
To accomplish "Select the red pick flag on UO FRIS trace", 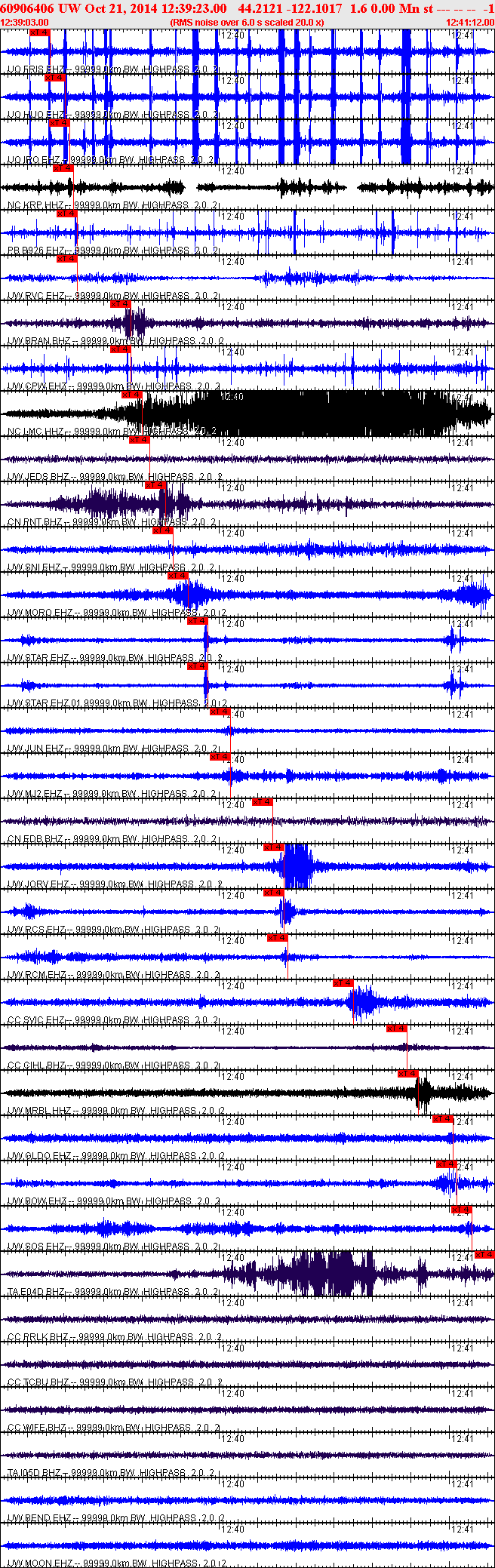I will (38, 32).
